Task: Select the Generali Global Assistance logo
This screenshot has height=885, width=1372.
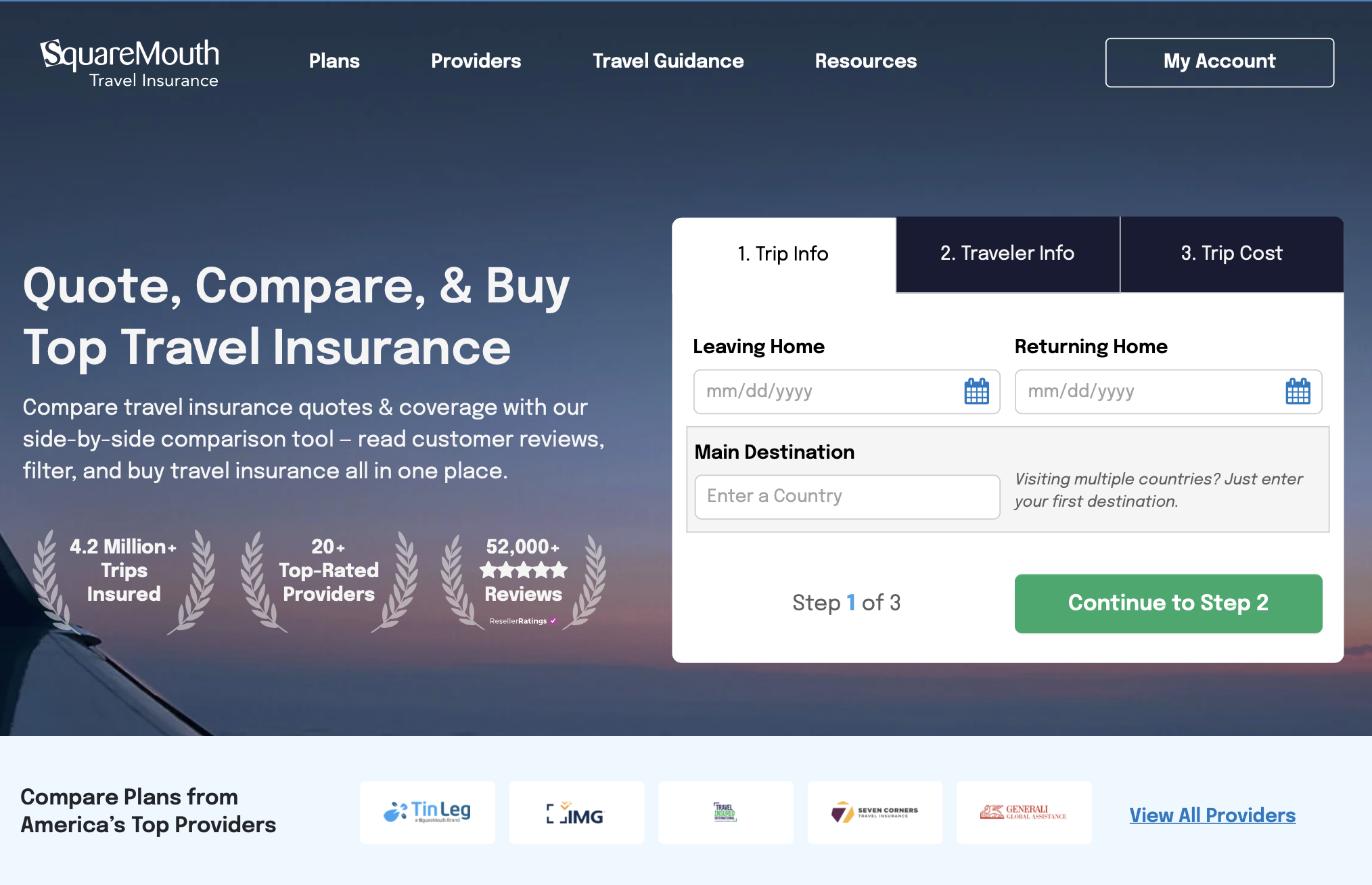Action: coord(1023,812)
